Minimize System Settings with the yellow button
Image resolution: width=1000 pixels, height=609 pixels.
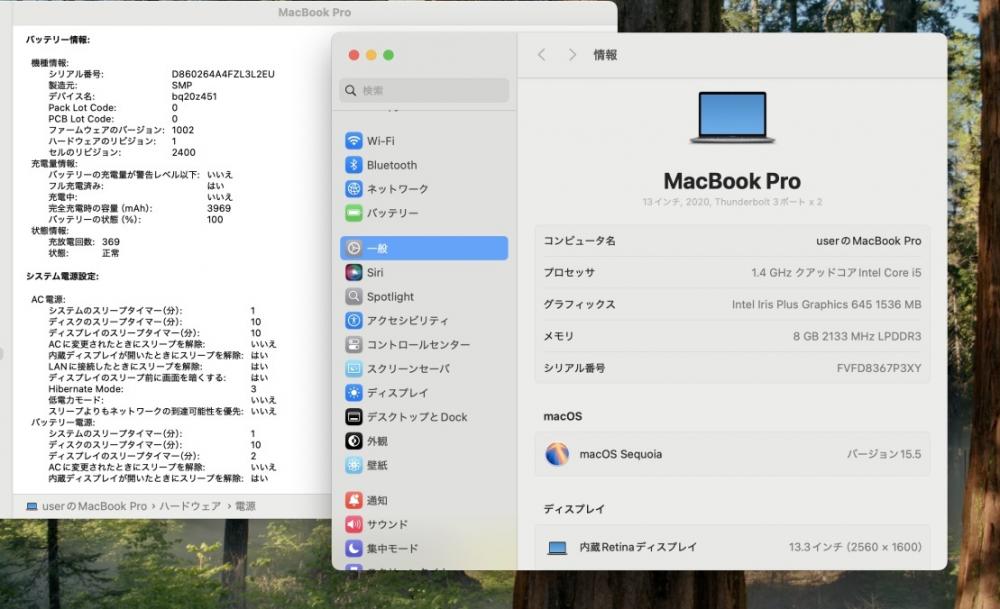[371, 55]
